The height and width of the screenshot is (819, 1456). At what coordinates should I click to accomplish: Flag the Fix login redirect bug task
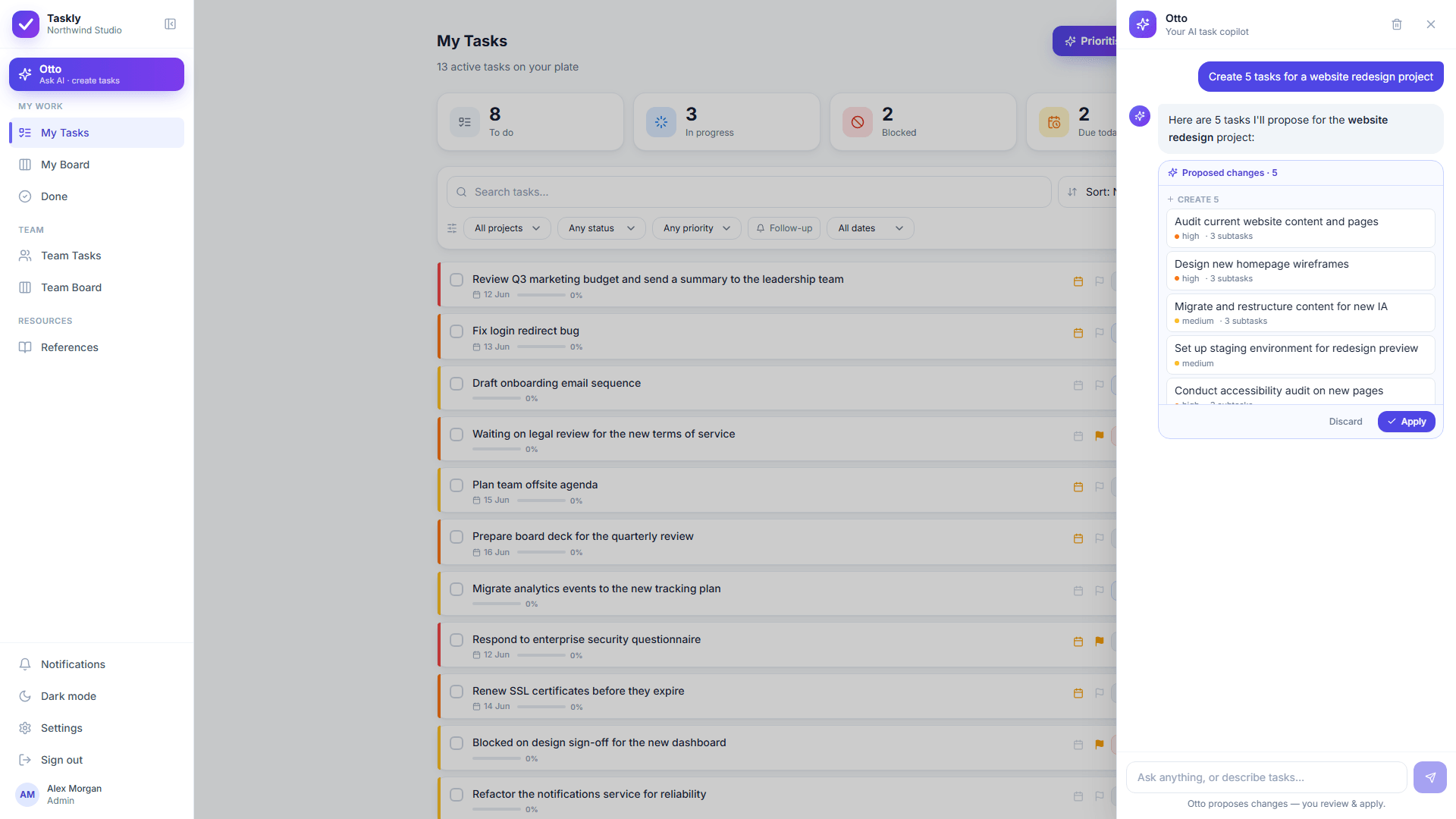[1100, 333]
